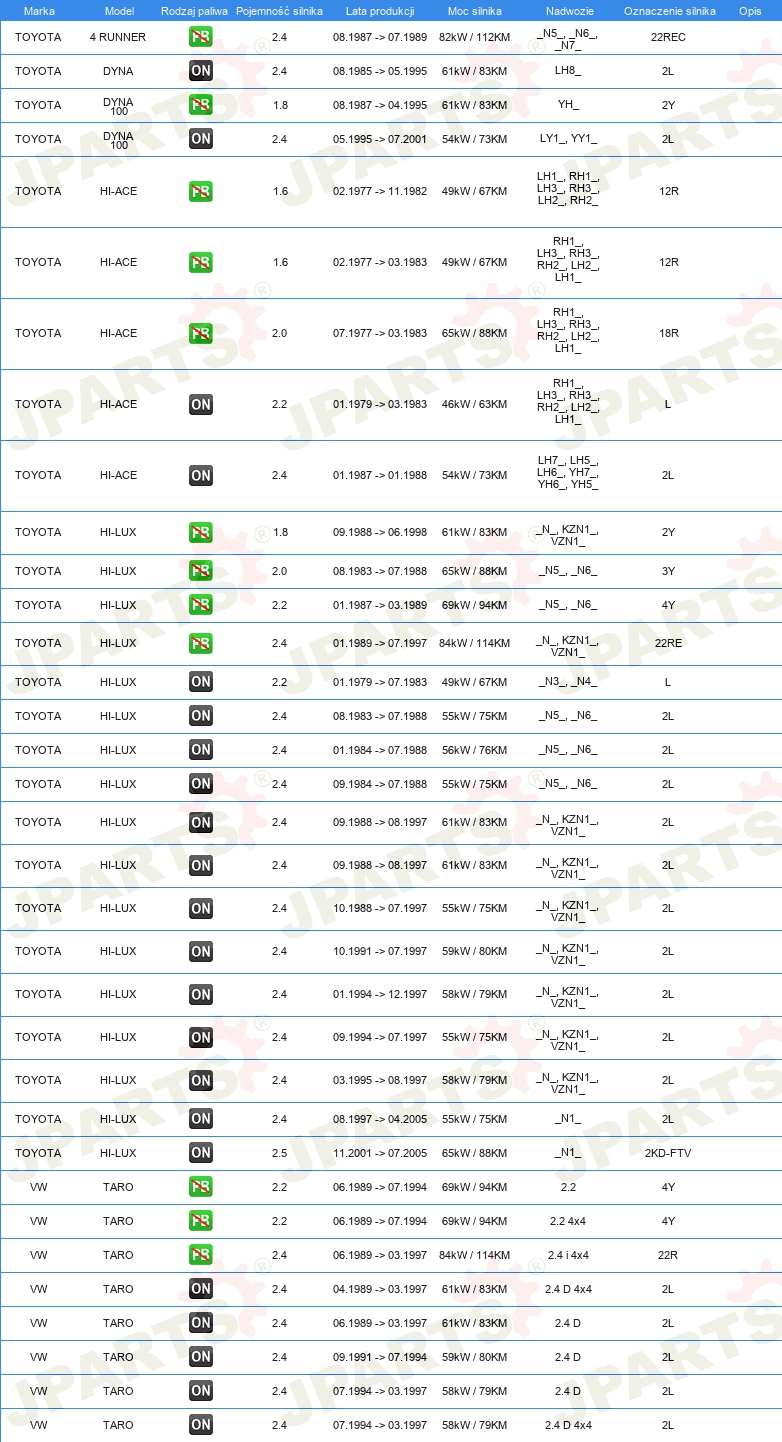Click the petrol icon for HI-ACE 02.1977 -> 11.1982
782x1442 pixels.
click(201, 191)
